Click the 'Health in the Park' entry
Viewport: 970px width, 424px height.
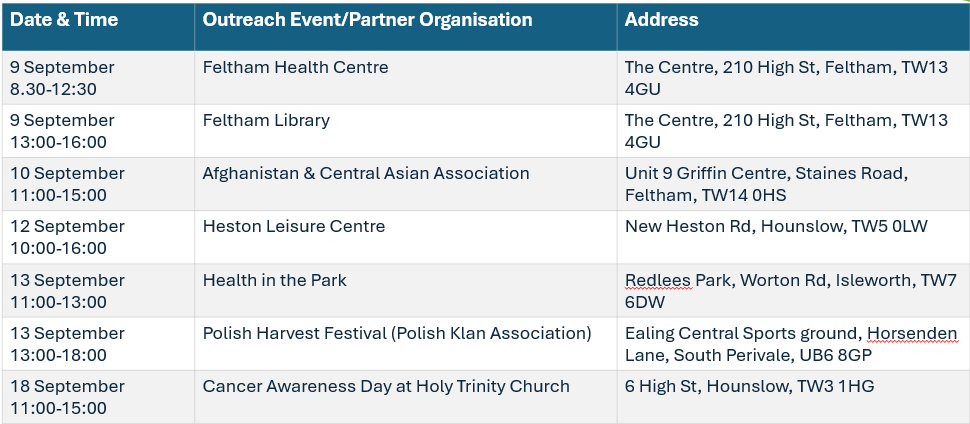point(275,280)
